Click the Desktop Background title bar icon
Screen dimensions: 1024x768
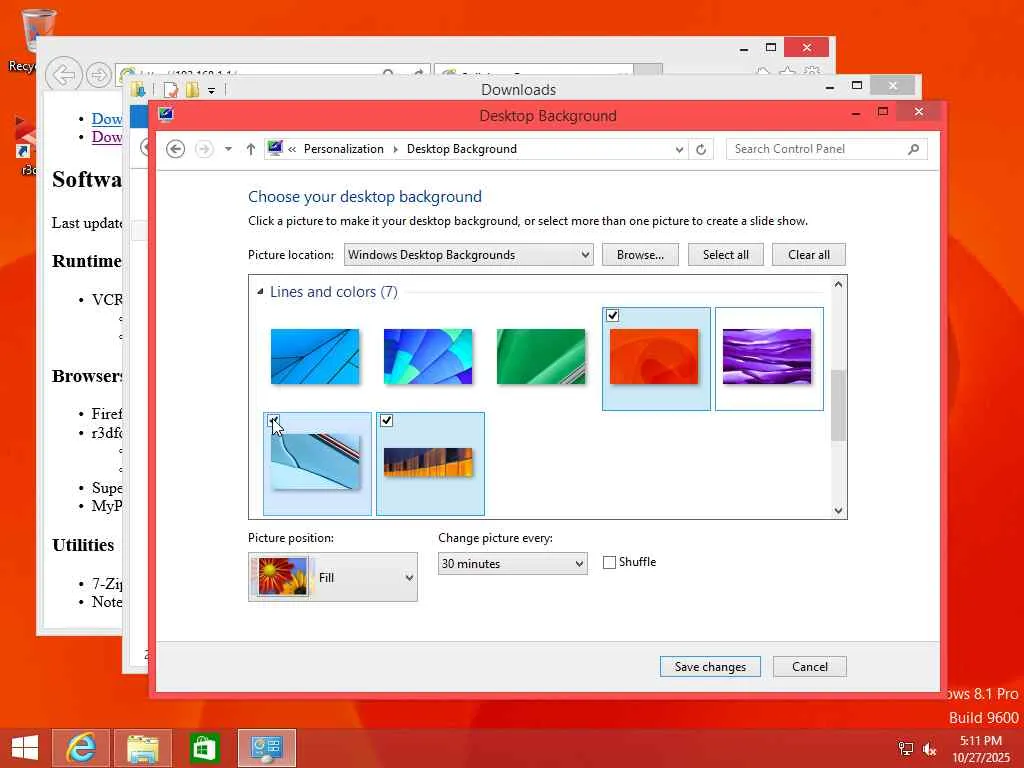point(166,115)
